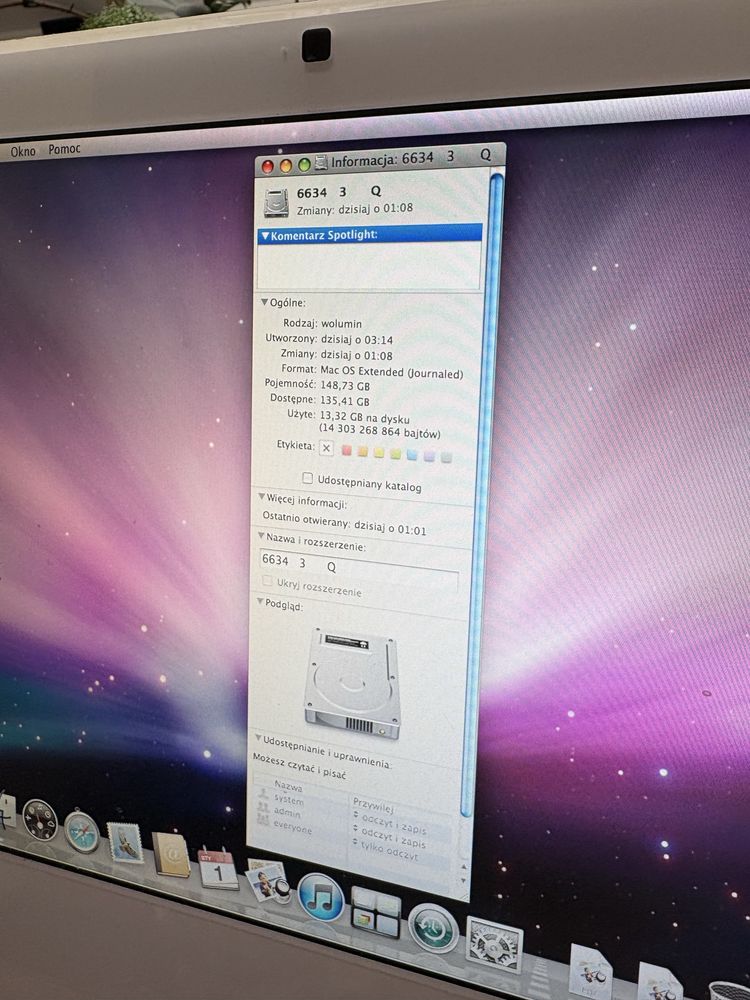
Task: Open iCal calendar icon in Dock
Action: click(218, 868)
